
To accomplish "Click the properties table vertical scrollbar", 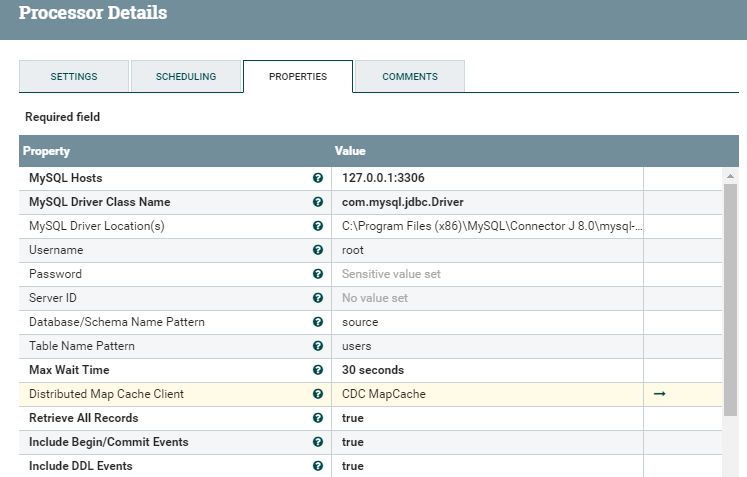I will (730, 300).
